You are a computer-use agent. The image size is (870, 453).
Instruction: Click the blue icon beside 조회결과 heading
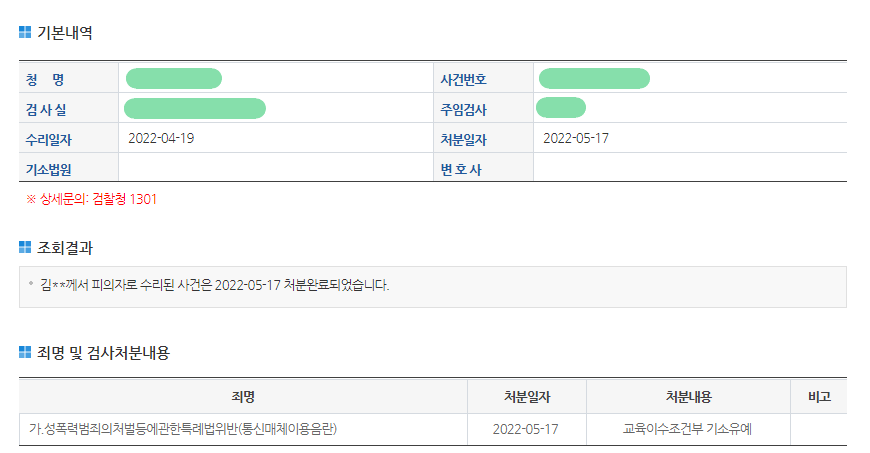(x=25, y=247)
